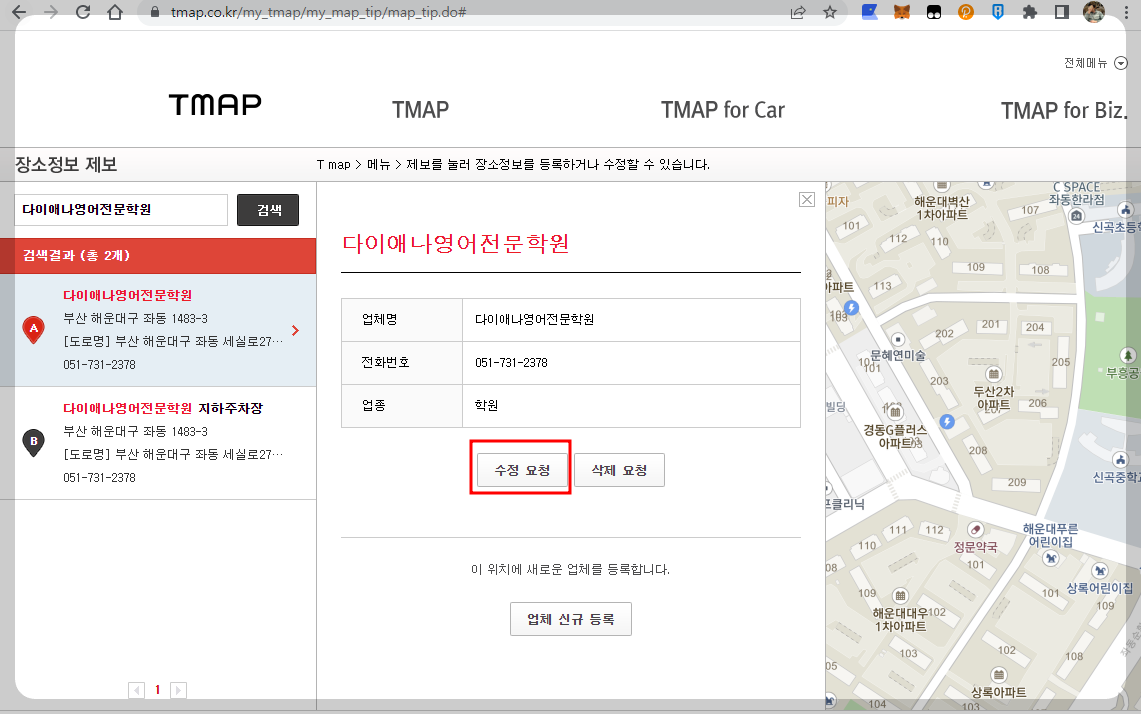
Task: Click the 검색 search button
Action: coord(268,210)
